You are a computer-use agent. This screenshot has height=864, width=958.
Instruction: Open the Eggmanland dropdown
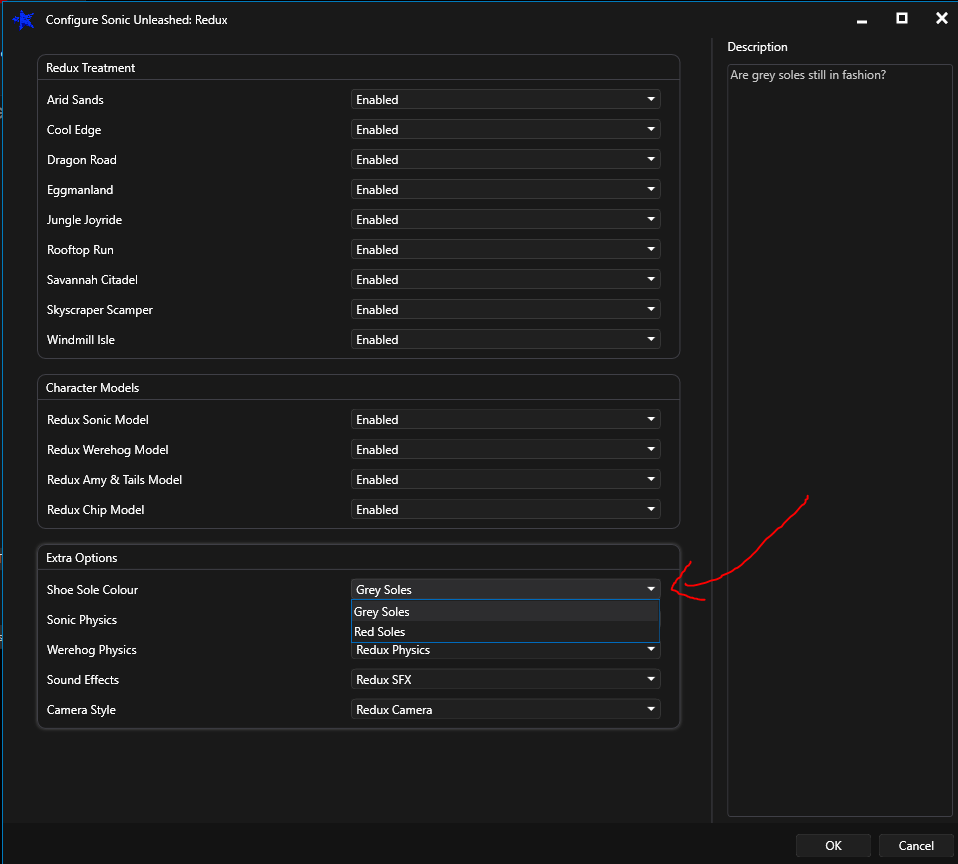pos(505,189)
